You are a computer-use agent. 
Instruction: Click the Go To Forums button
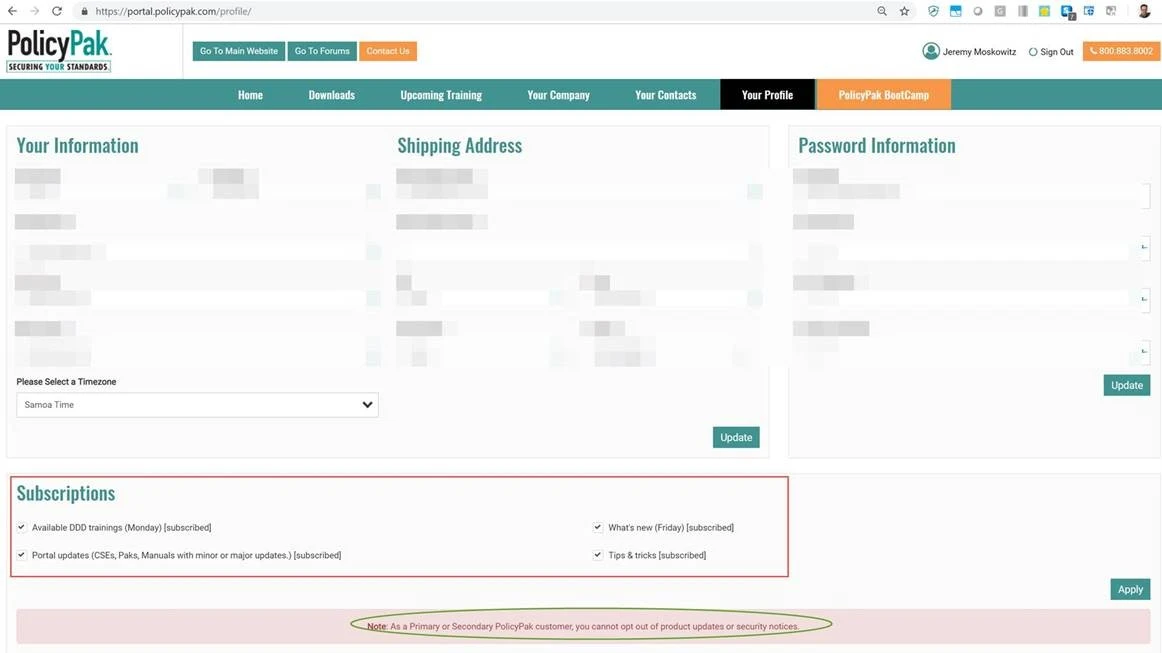(x=322, y=51)
